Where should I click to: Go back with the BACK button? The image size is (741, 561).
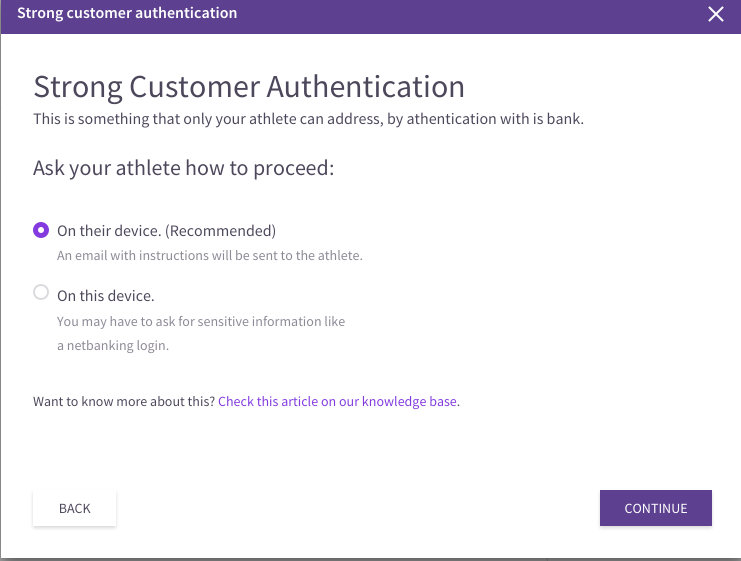click(75, 508)
